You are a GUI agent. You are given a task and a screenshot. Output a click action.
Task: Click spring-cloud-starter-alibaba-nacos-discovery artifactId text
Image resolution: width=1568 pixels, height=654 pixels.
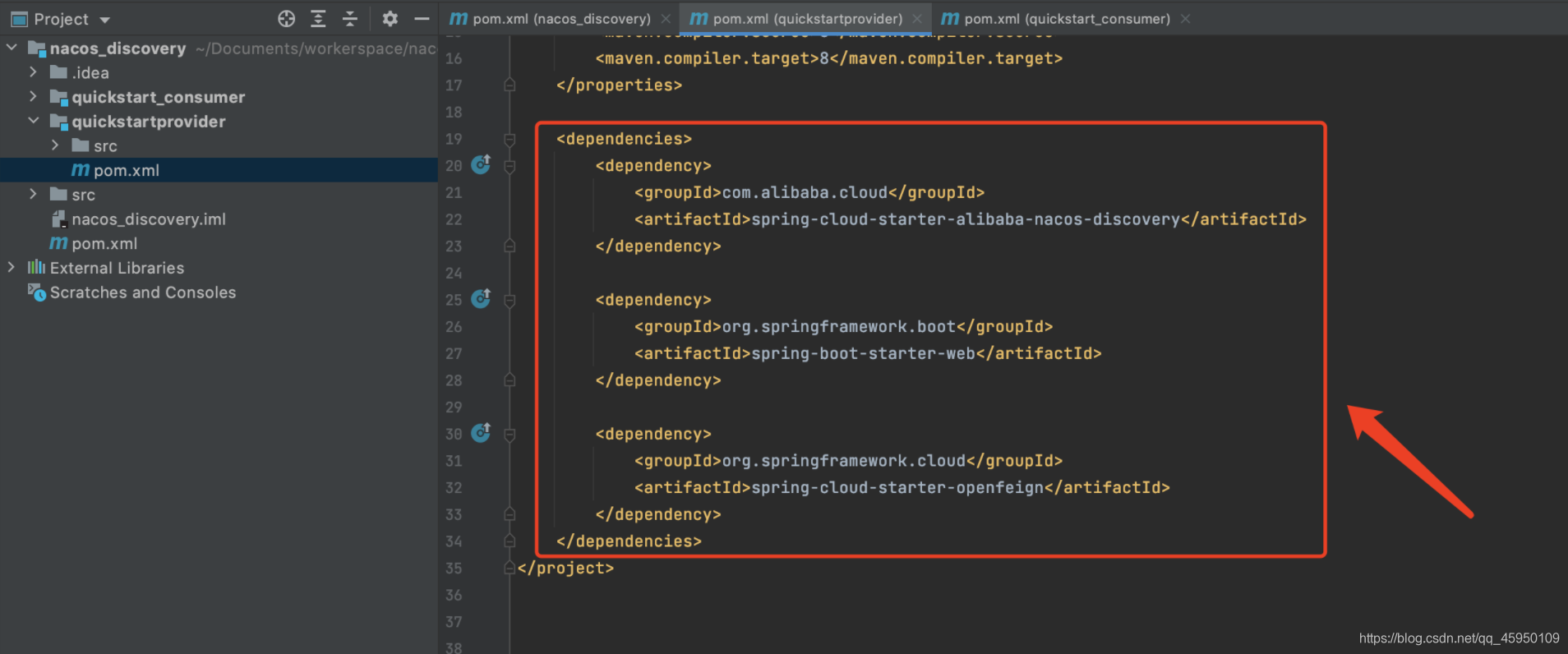click(966, 219)
